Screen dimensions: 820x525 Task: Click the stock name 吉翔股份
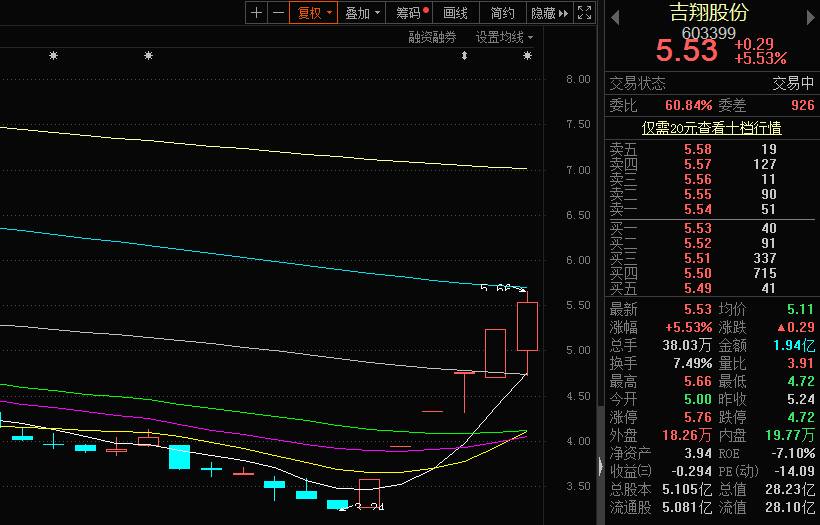coord(710,12)
